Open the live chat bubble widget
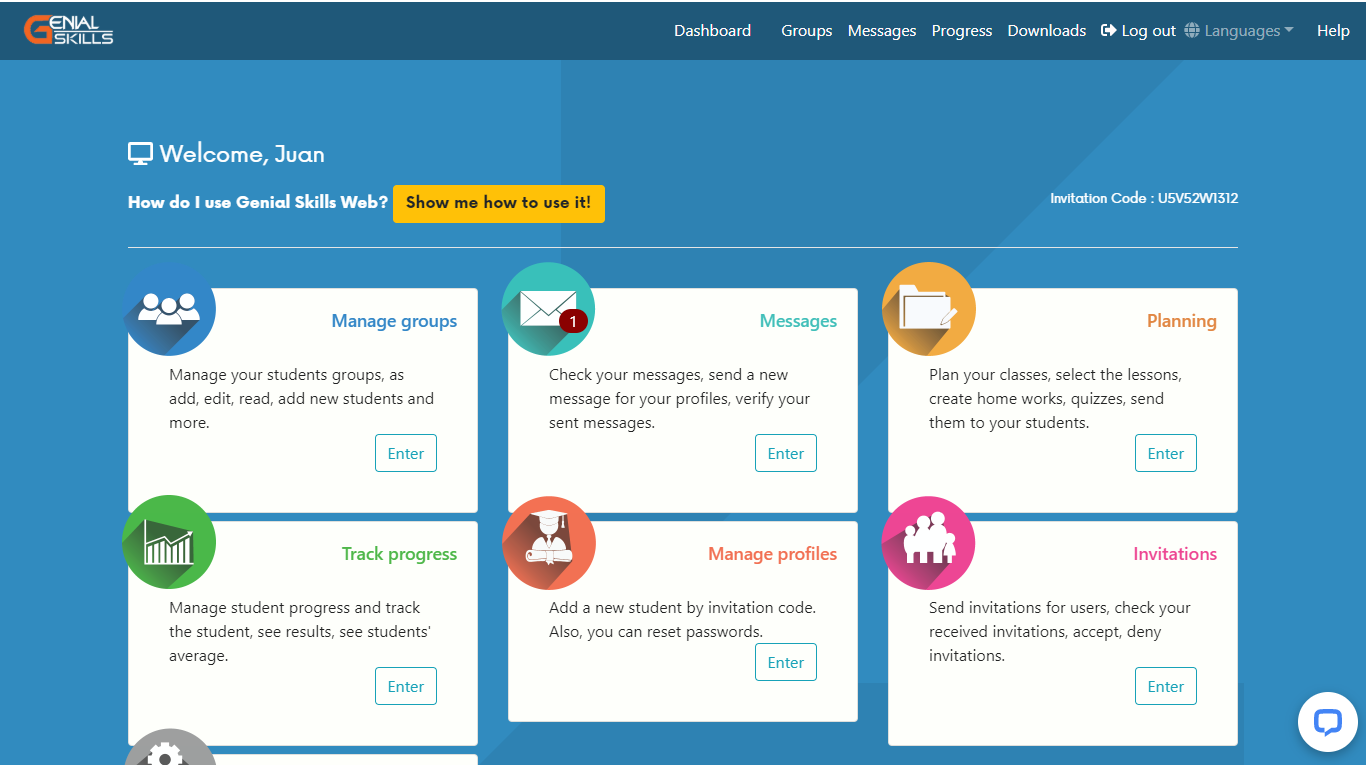The height and width of the screenshot is (768, 1366). point(1327,722)
